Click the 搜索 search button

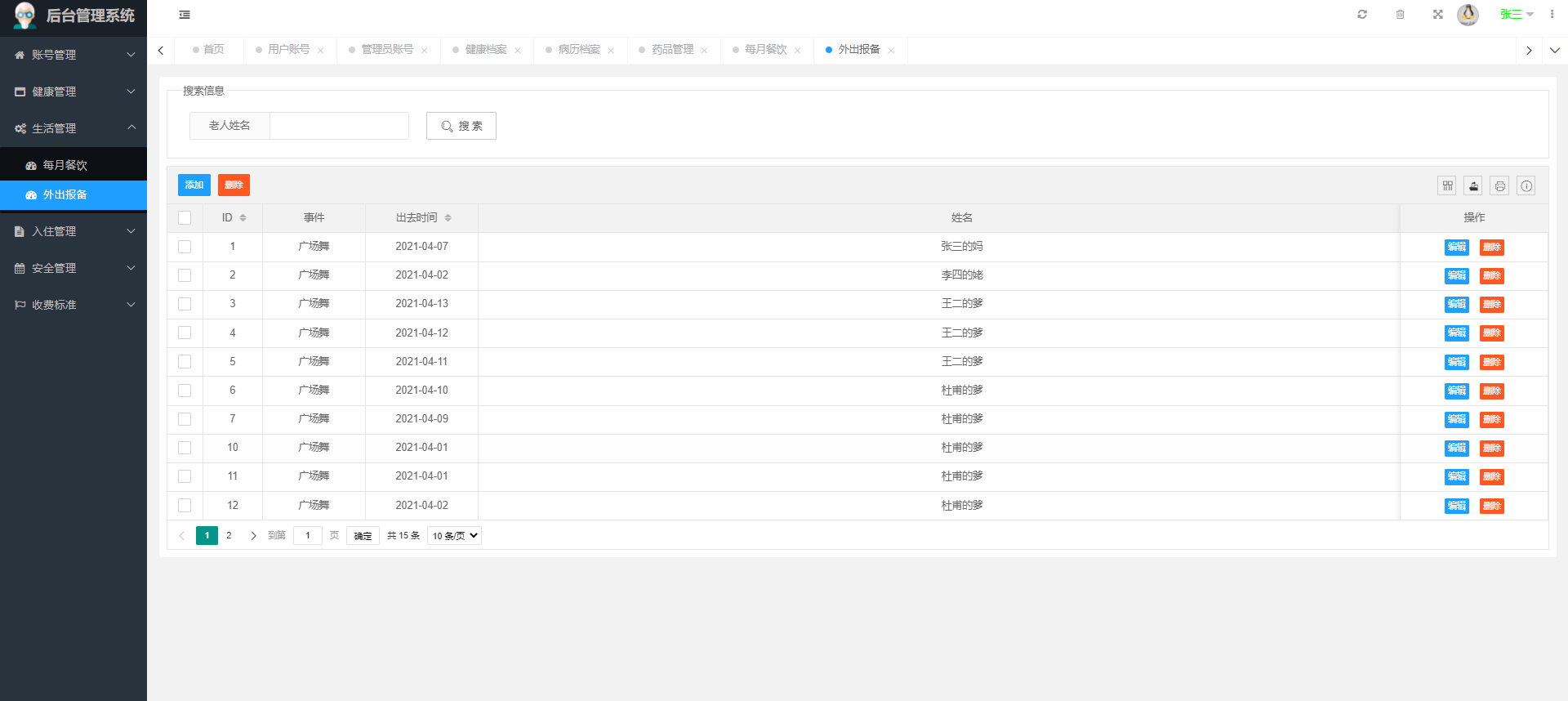point(461,126)
